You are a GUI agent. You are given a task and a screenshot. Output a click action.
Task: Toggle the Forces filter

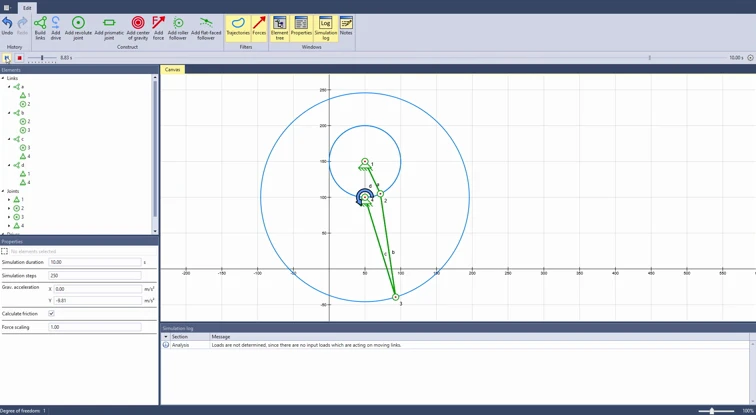coord(259,28)
